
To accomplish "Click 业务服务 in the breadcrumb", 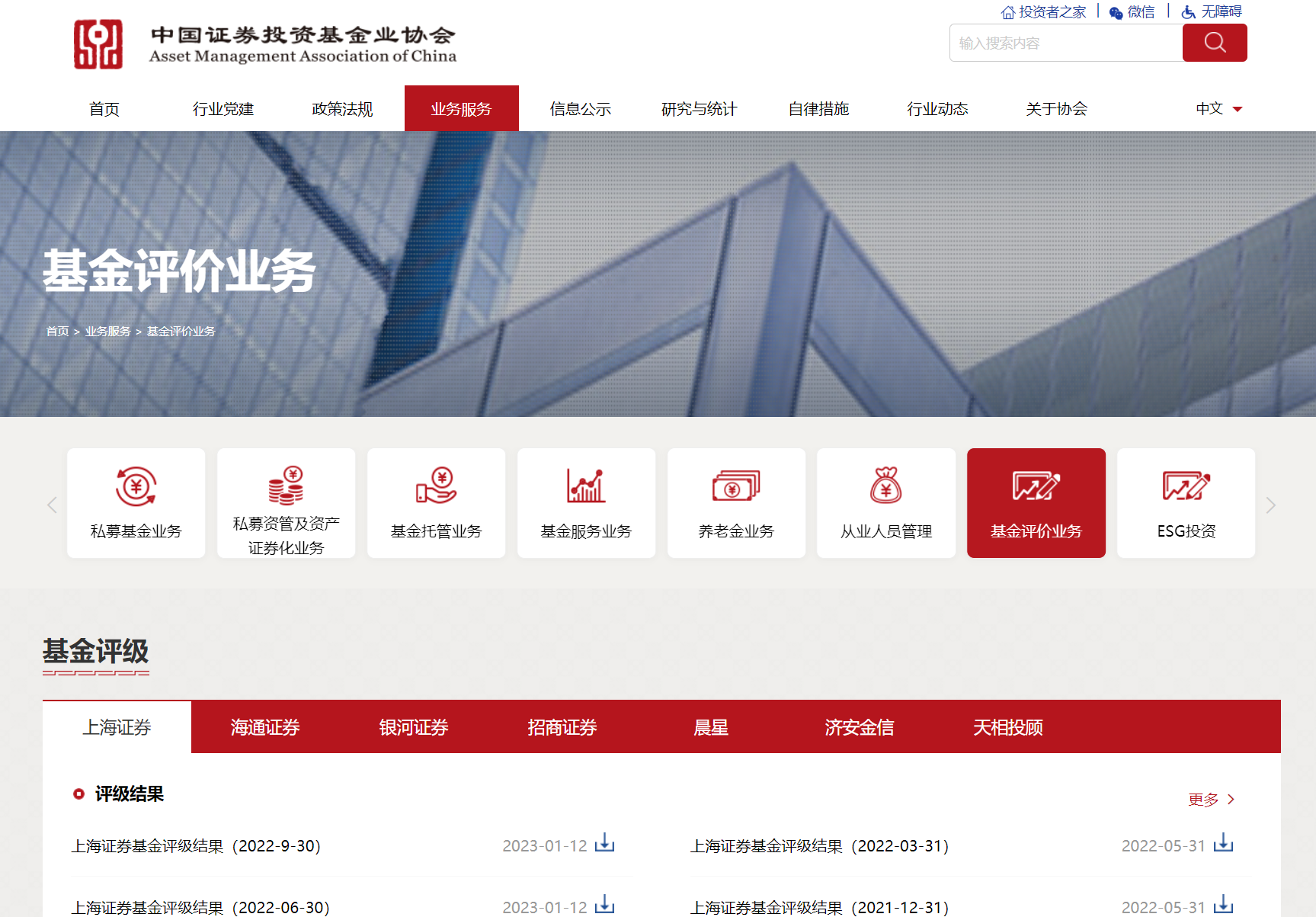I will pos(108,332).
